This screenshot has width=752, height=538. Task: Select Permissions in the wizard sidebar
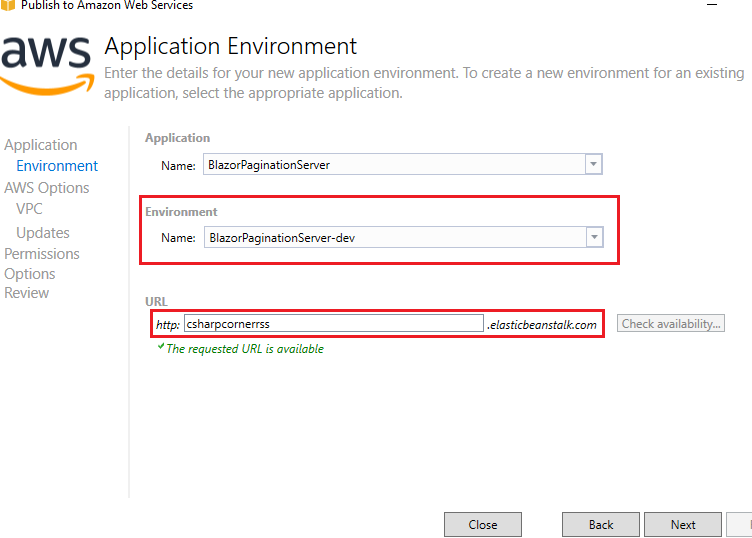42,254
